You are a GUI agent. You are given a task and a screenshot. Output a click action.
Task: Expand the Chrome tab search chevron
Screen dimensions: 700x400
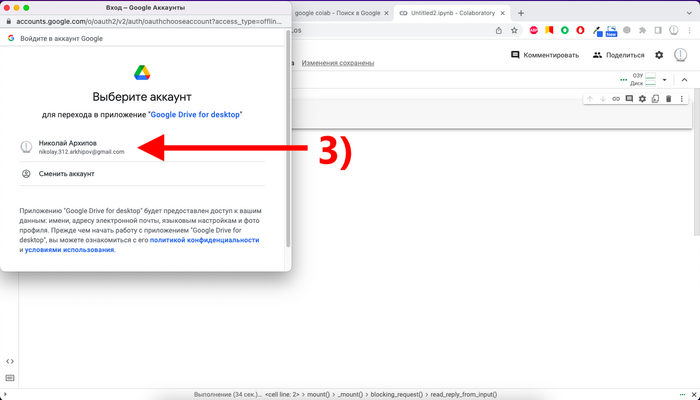[689, 13]
